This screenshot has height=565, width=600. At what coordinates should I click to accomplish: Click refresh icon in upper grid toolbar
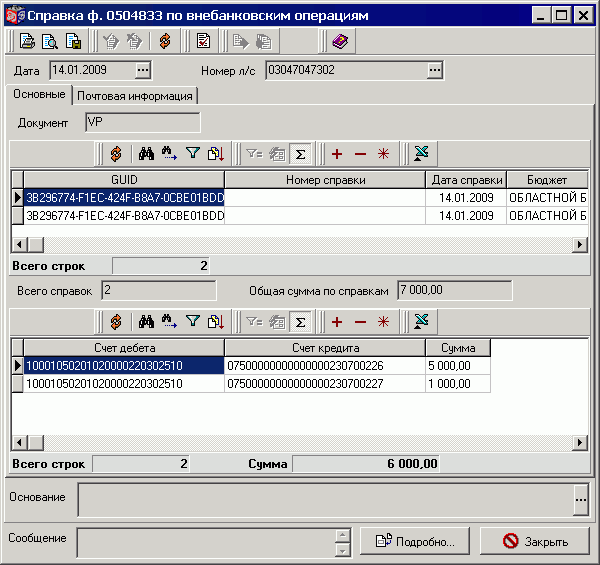[116, 154]
